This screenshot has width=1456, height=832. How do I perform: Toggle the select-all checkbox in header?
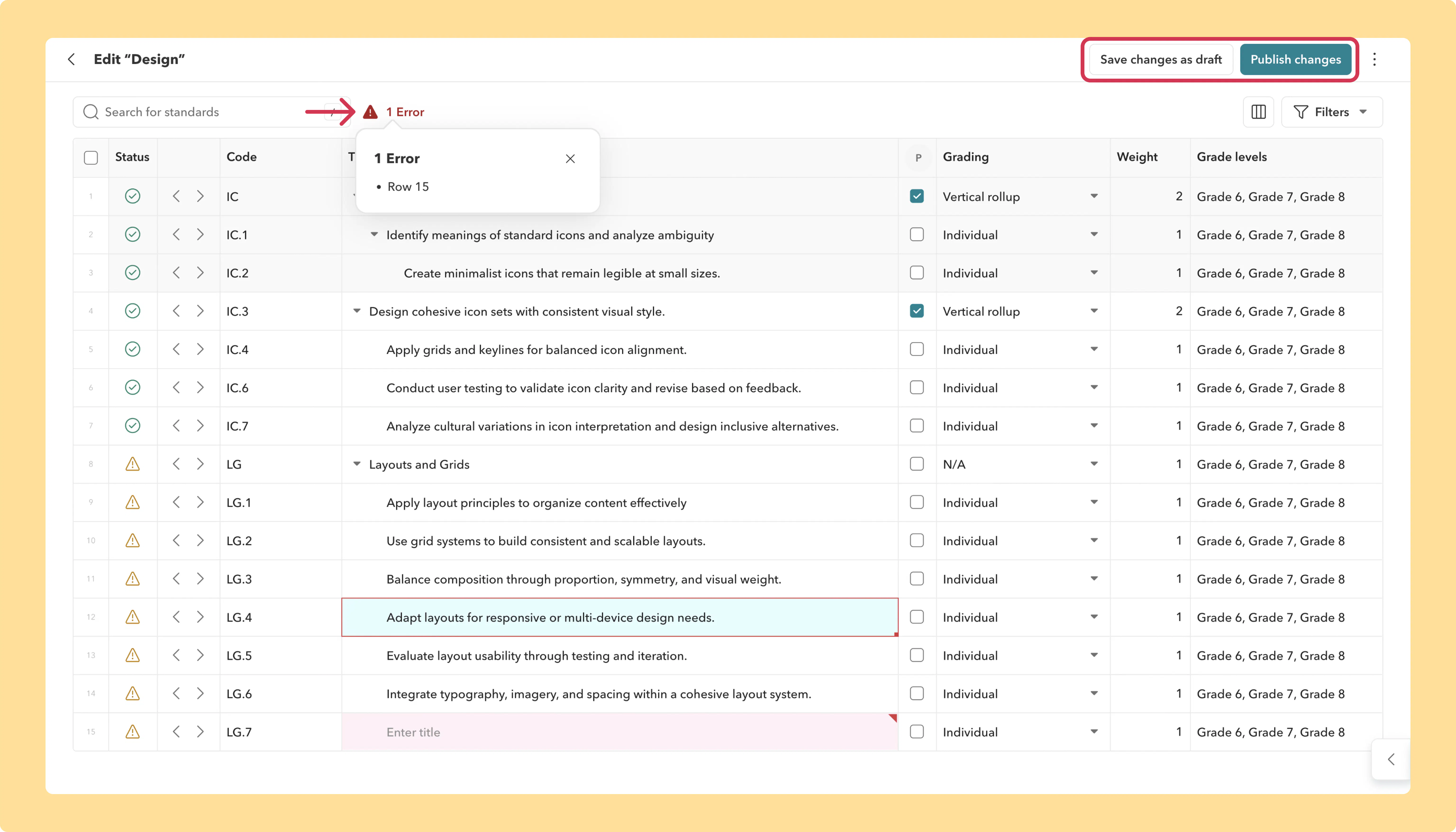(91, 158)
